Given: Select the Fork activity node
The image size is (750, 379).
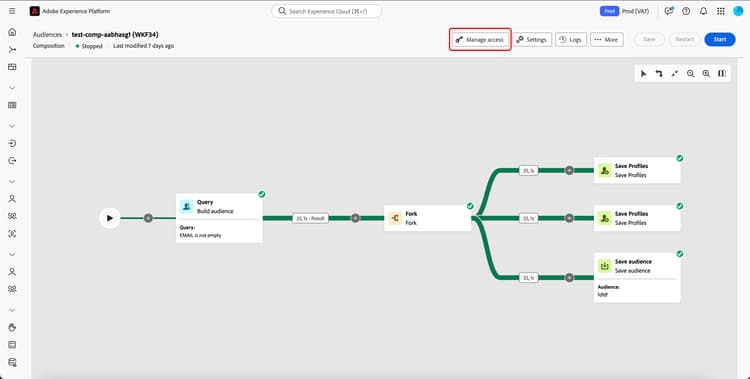Looking at the screenshot, I should coord(427,218).
